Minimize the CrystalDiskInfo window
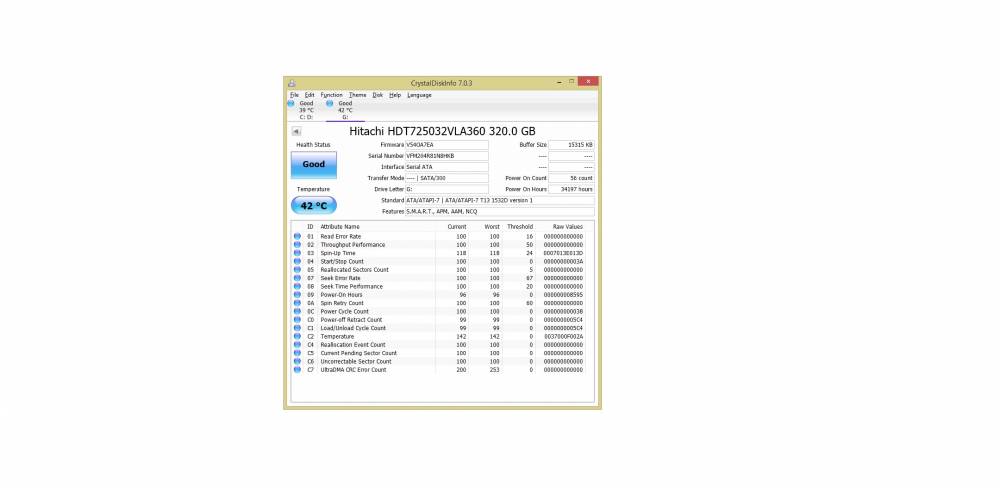This screenshot has height=488, width=1000. (559, 82)
